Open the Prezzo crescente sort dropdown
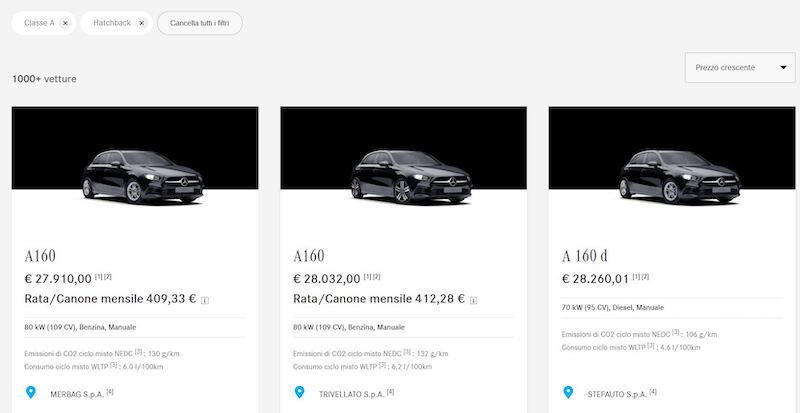The width and height of the screenshot is (800, 413). click(x=740, y=67)
